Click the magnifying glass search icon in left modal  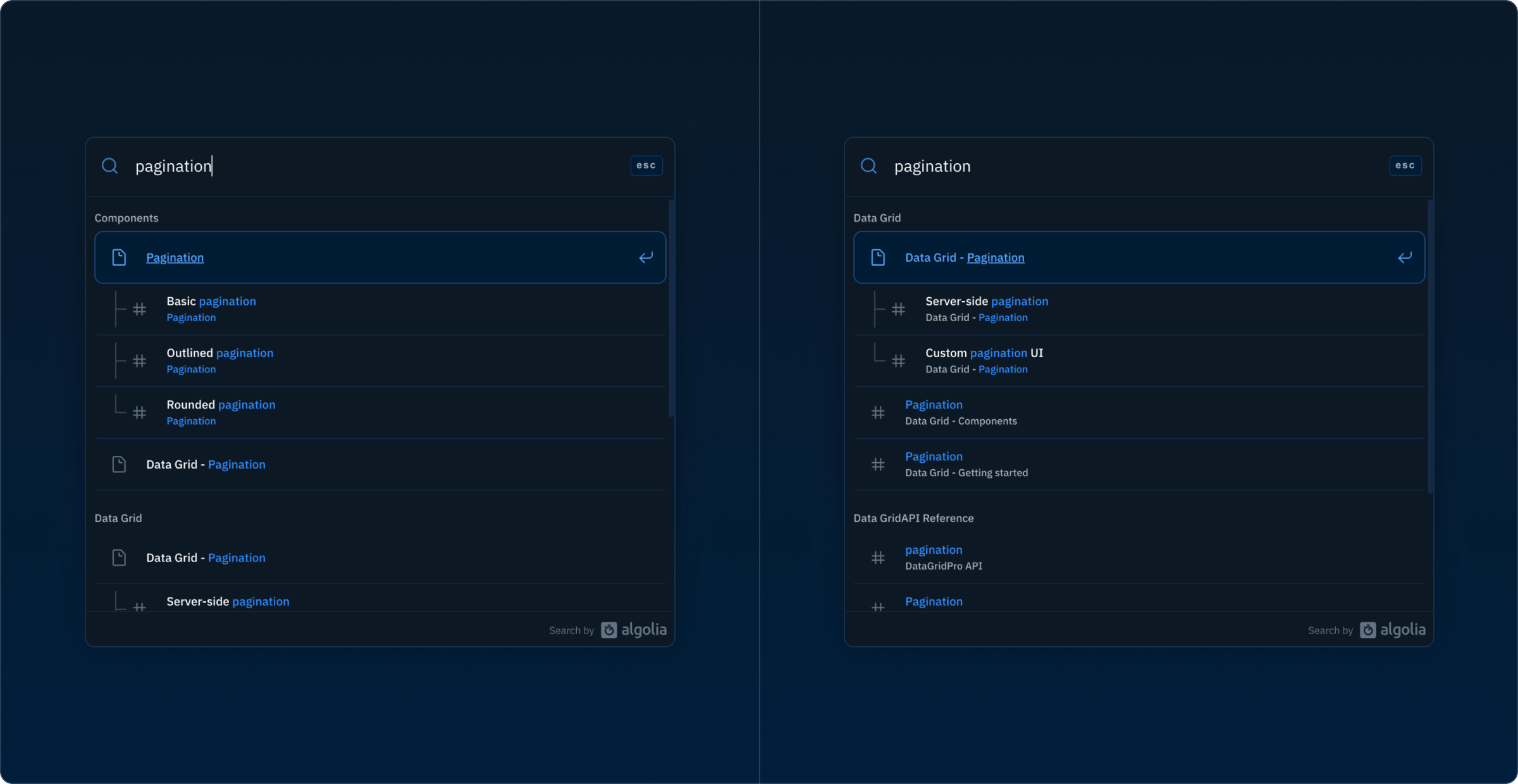(110, 166)
